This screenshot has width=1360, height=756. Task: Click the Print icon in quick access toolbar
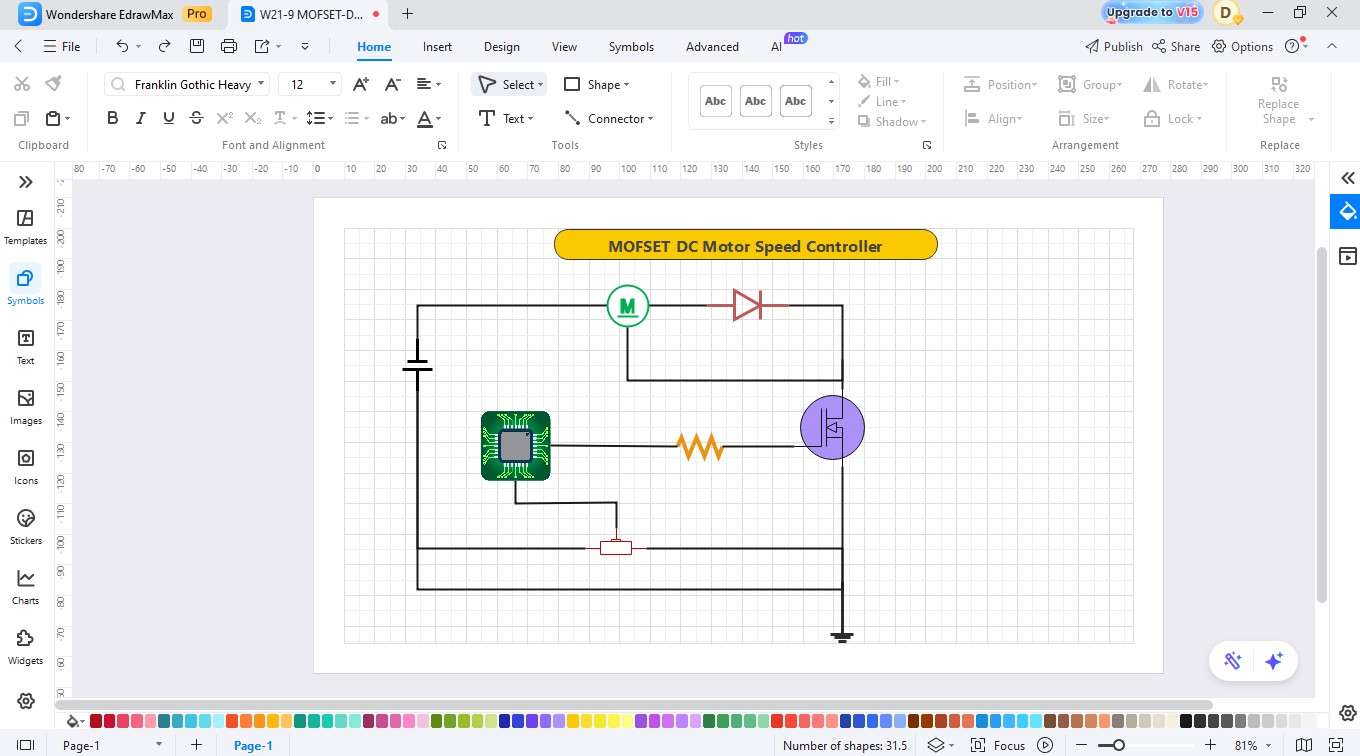228,46
